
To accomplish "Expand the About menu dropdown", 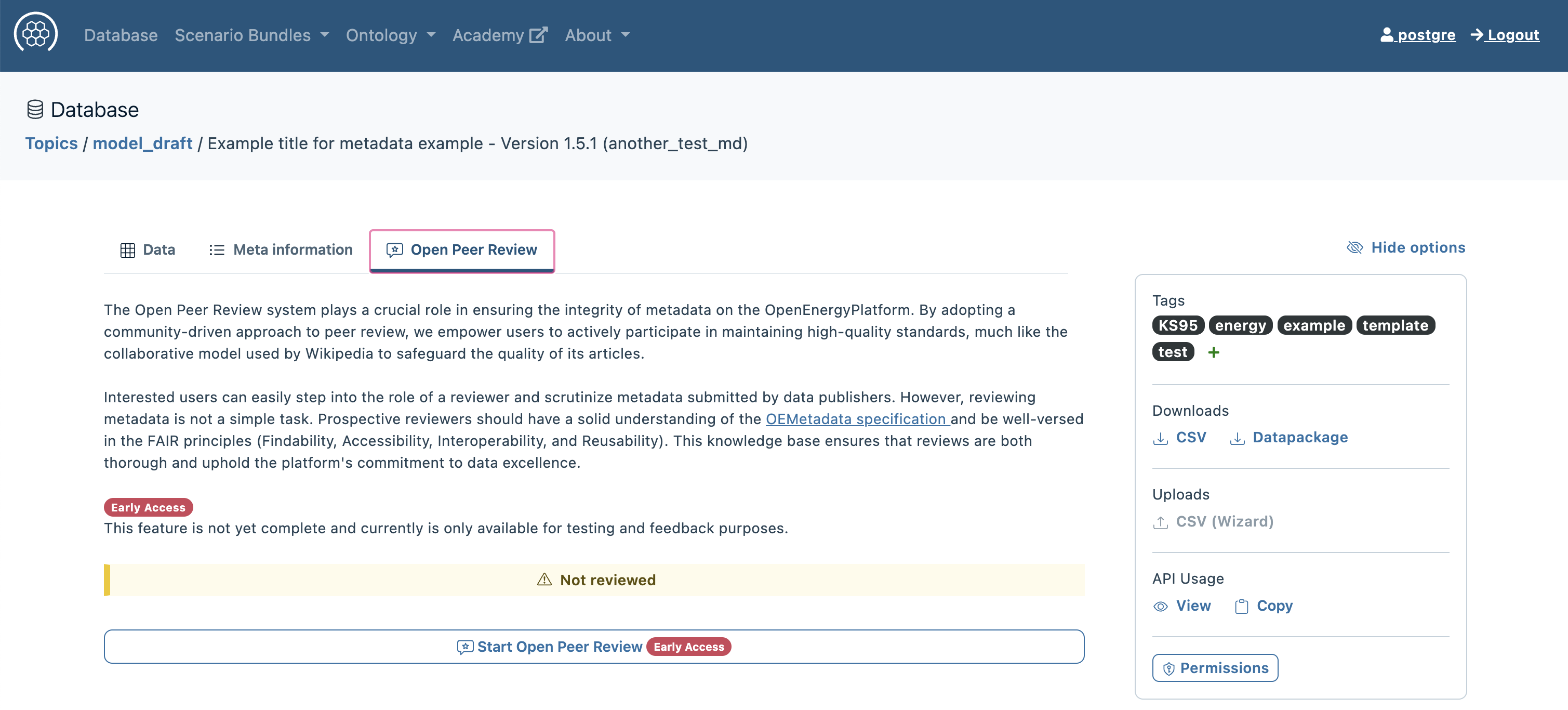I will (x=596, y=35).
